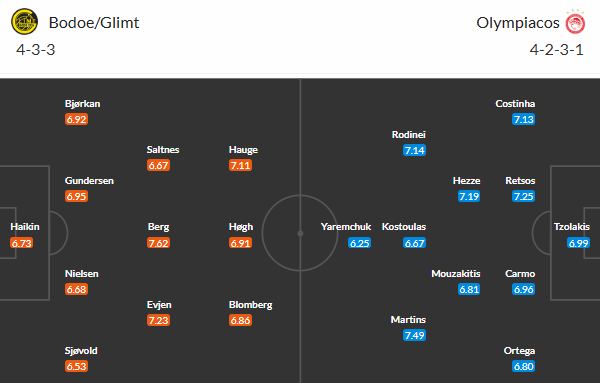
Task: Click Rodinei's 7.14 rating badge
Action: coord(414,150)
